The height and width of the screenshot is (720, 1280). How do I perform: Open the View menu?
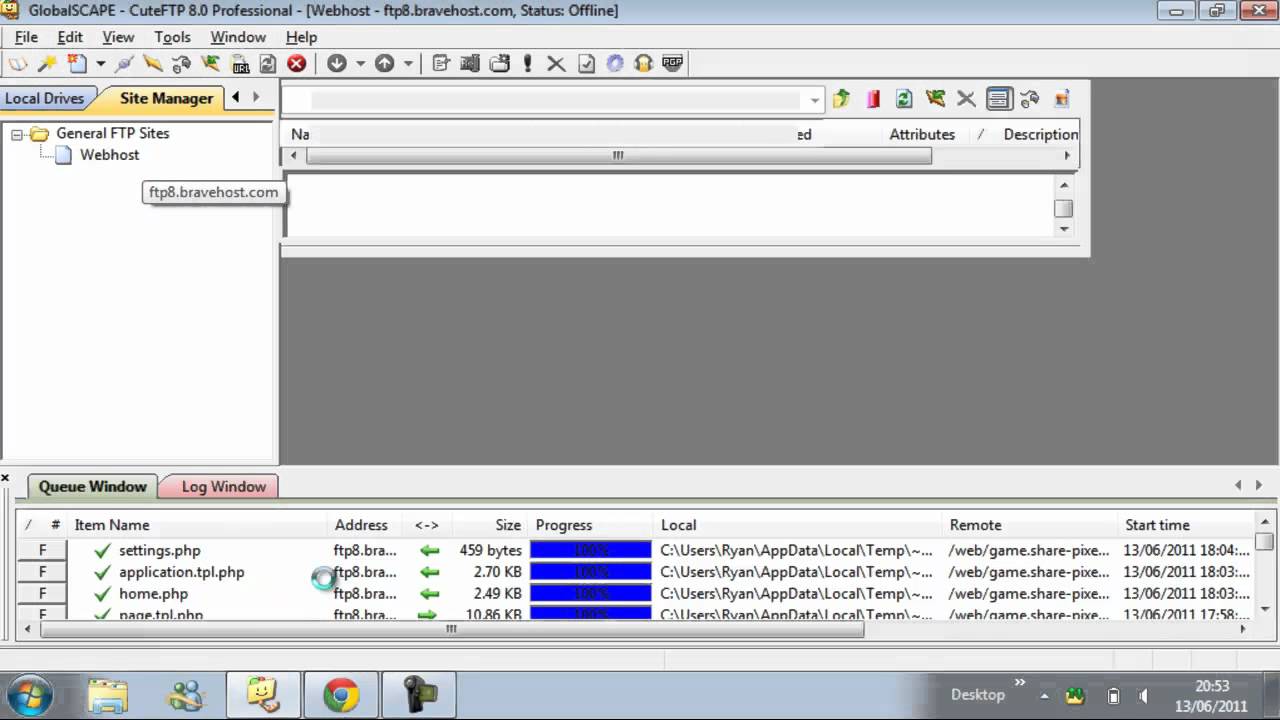[118, 37]
